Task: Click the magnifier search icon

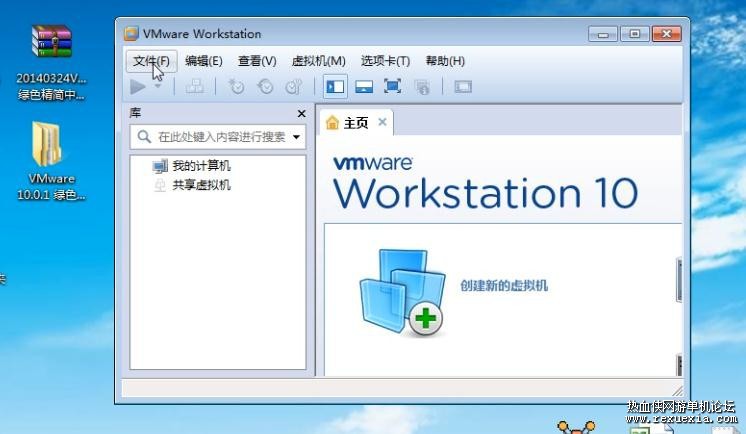Action: click(x=144, y=137)
